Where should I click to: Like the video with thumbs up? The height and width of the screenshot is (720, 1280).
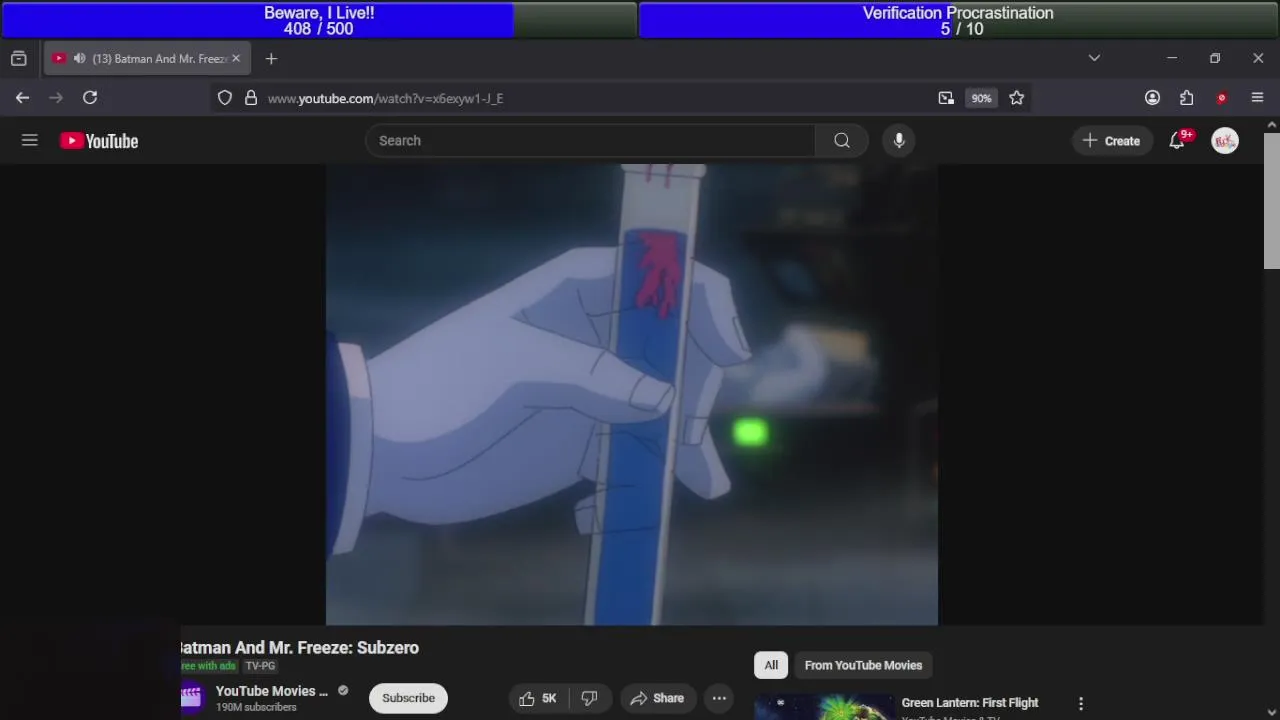[x=538, y=698]
